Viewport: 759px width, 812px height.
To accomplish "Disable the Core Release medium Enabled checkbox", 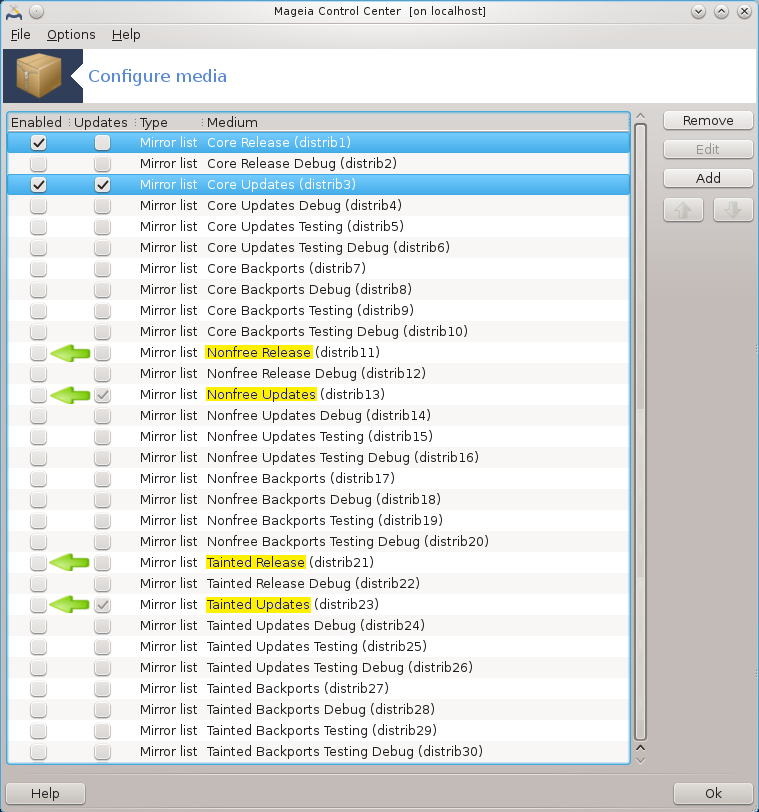I will point(38,142).
